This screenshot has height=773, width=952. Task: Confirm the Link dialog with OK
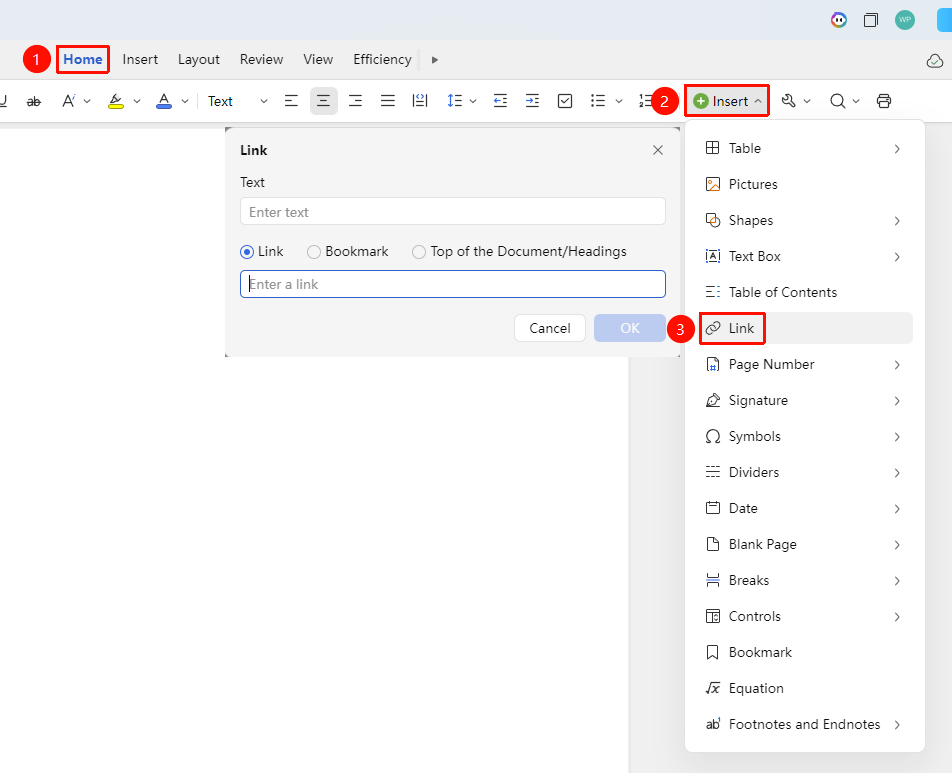(x=630, y=328)
